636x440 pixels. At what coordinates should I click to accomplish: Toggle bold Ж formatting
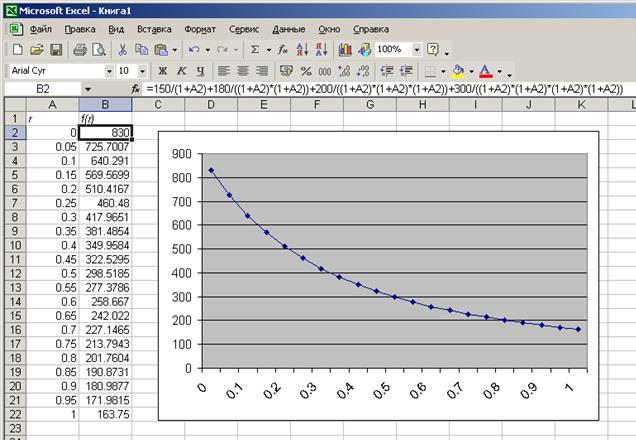click(163, 71)
